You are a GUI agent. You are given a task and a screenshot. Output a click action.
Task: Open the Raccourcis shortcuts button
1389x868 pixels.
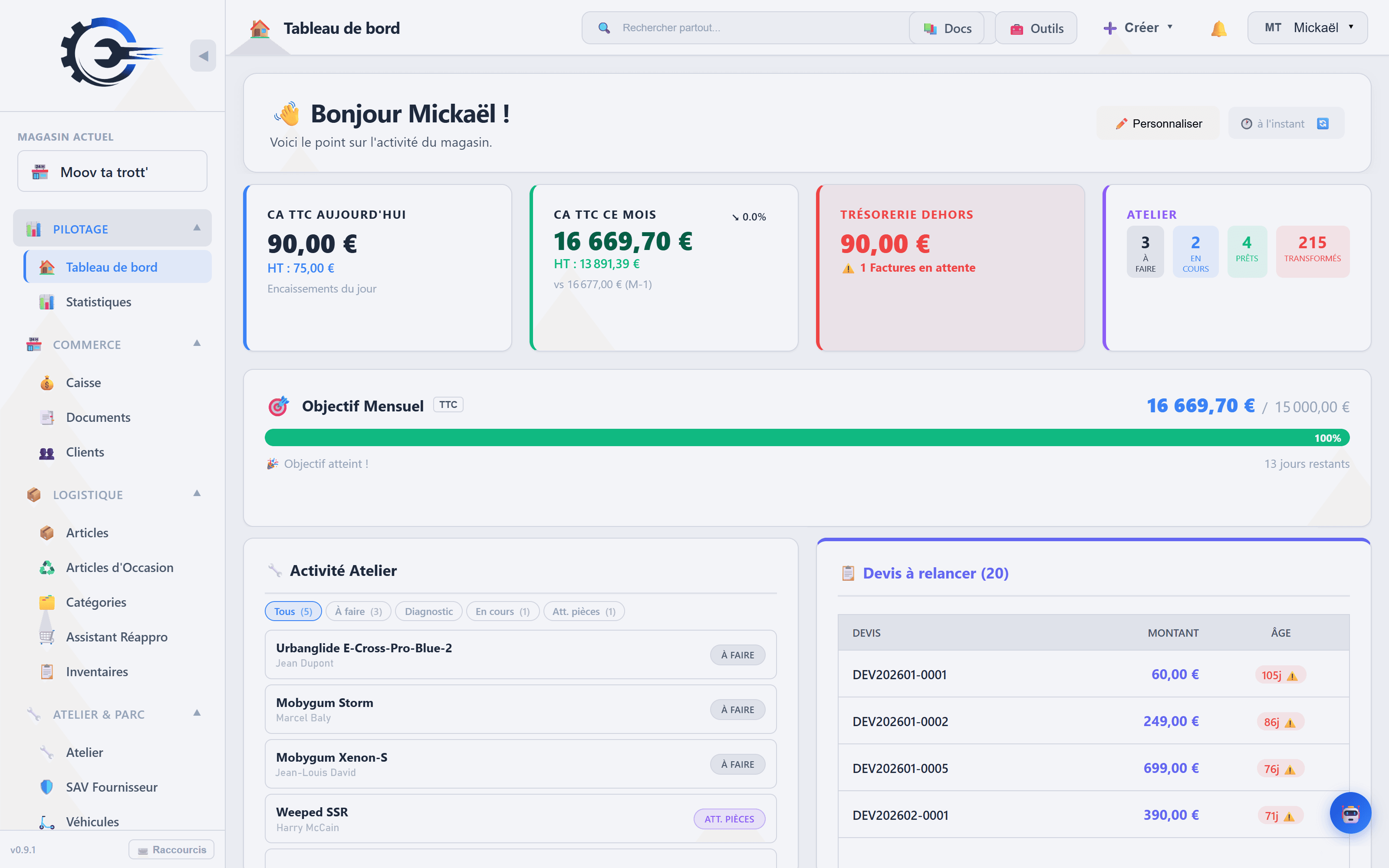tap(171, 850)
